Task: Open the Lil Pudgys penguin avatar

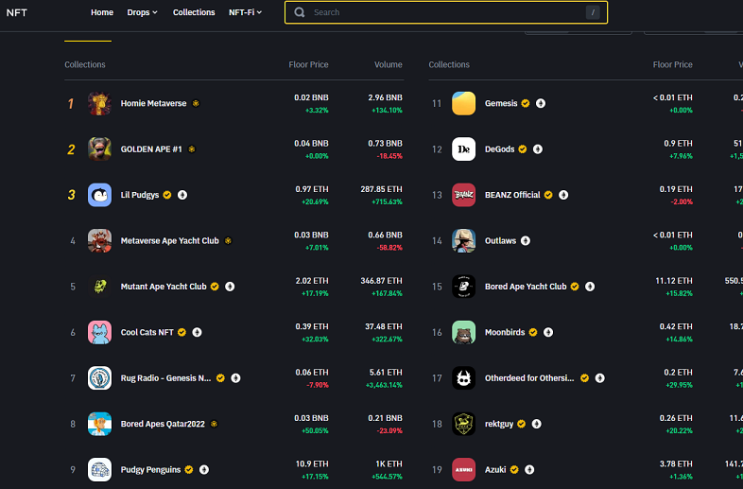Action: coord(100,195)
